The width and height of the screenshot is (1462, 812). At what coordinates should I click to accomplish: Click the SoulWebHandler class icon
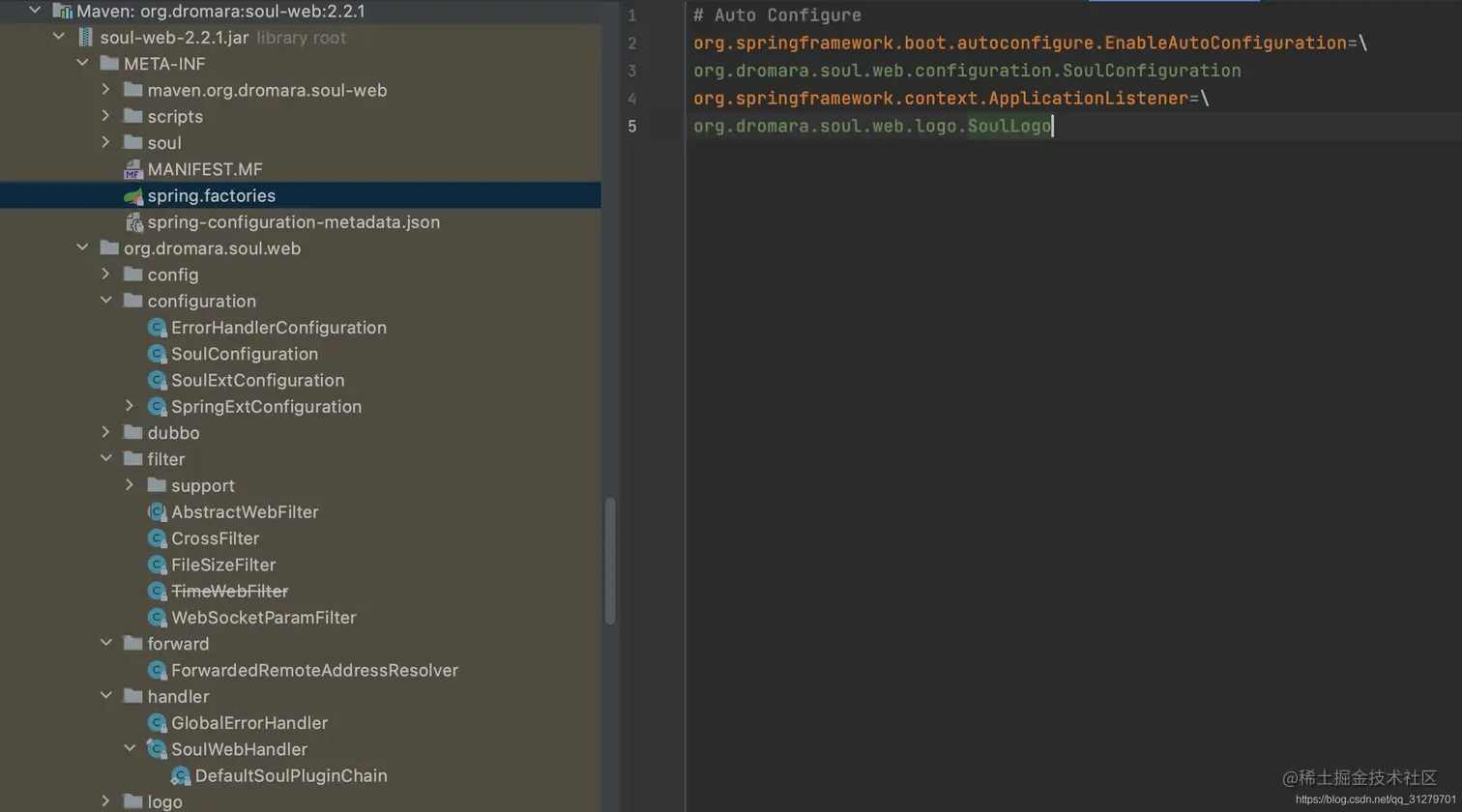point(157,749)
